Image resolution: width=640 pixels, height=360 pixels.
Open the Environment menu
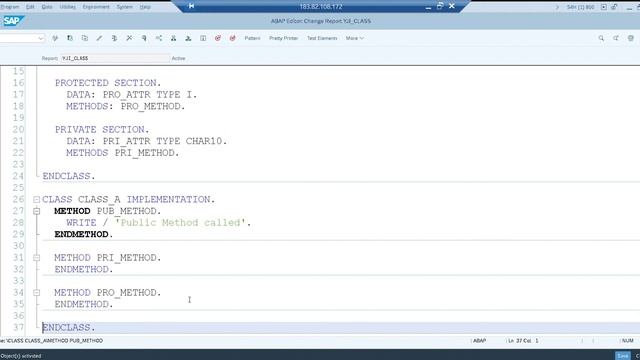click(96, 7)
